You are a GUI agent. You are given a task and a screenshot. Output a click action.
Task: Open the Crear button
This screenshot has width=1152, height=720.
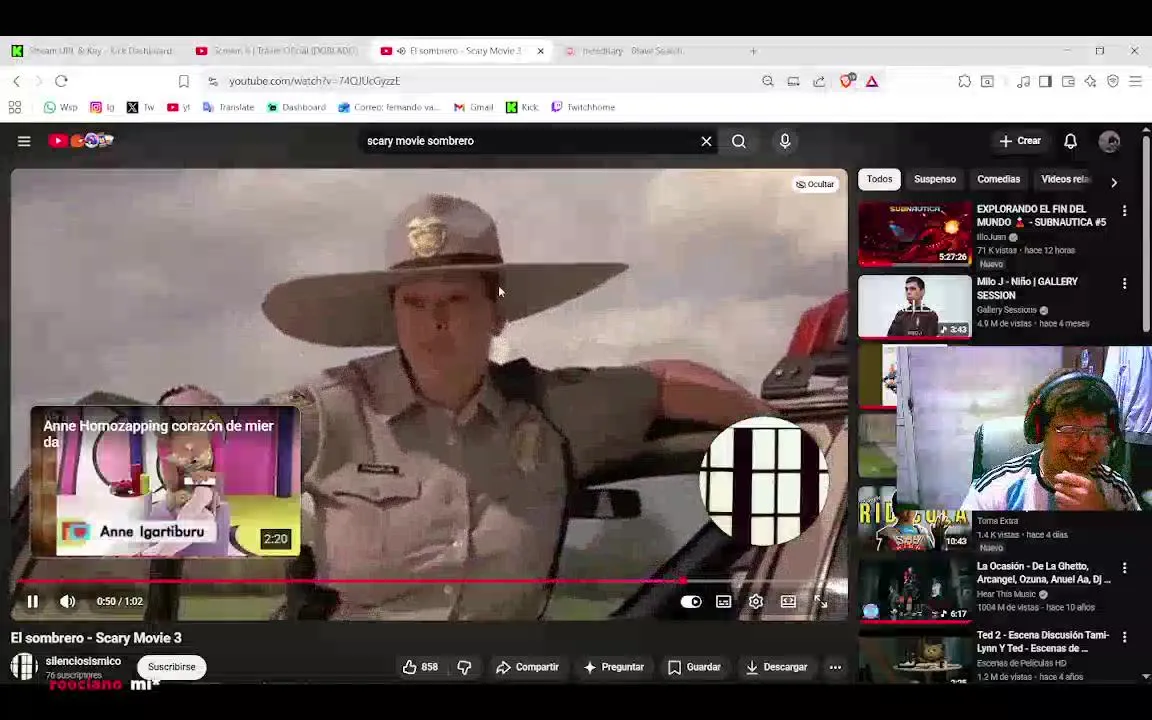[1020, 140]
